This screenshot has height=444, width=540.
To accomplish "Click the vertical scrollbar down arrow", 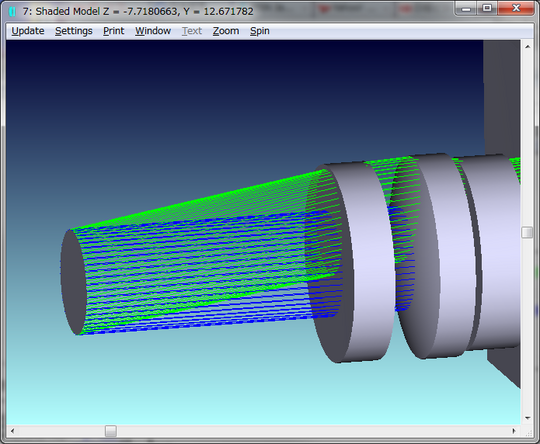I will pos(528,418).
